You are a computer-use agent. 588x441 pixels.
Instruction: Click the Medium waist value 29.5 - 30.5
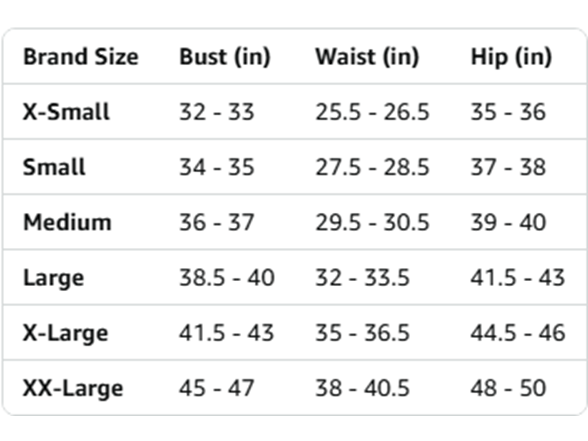tap(372, 222)
